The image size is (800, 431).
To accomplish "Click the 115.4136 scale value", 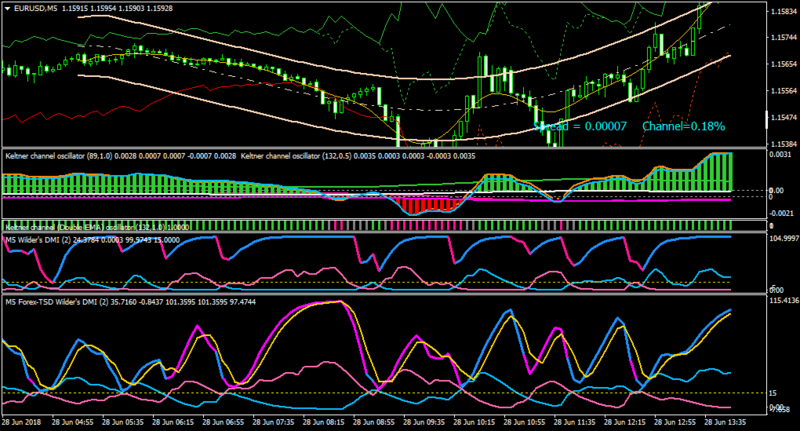I will (784, 300).
